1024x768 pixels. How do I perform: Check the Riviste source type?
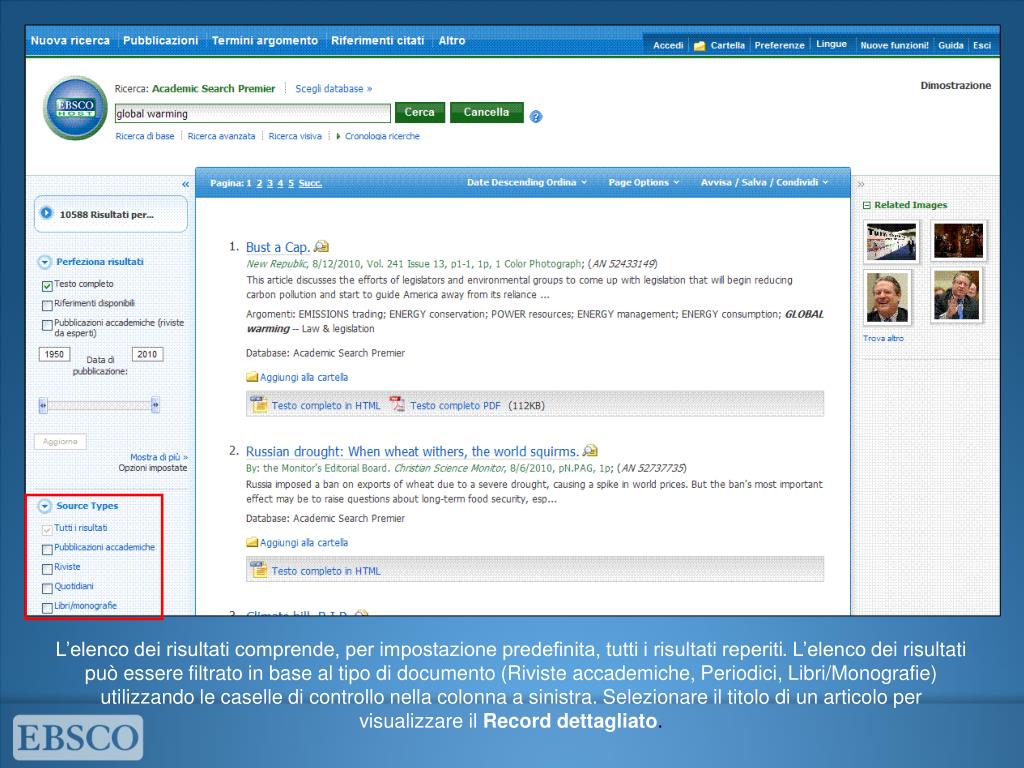click(x=47, y=569)
